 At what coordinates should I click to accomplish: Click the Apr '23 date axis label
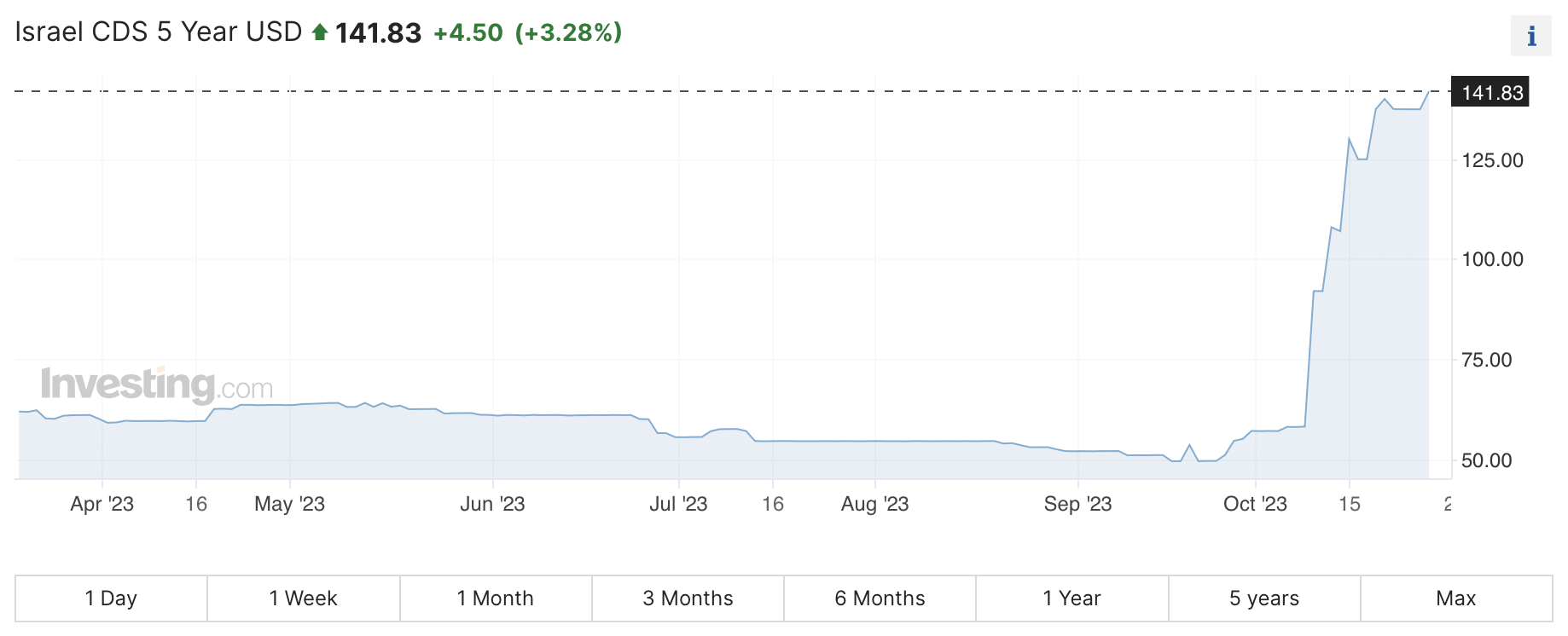click(102, 504)
